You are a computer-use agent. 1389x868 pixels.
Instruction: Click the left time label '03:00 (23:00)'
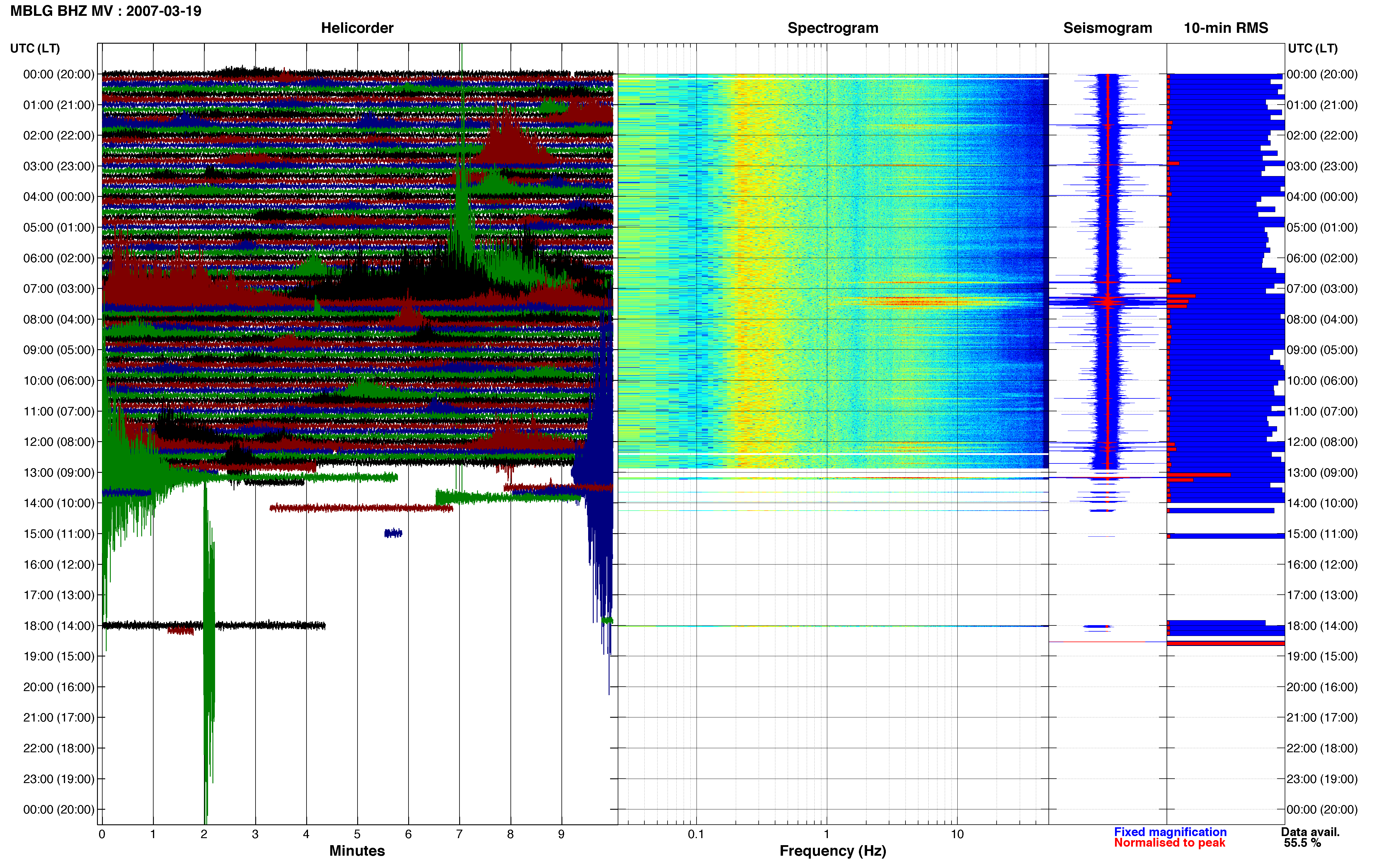tap(59, 166)
